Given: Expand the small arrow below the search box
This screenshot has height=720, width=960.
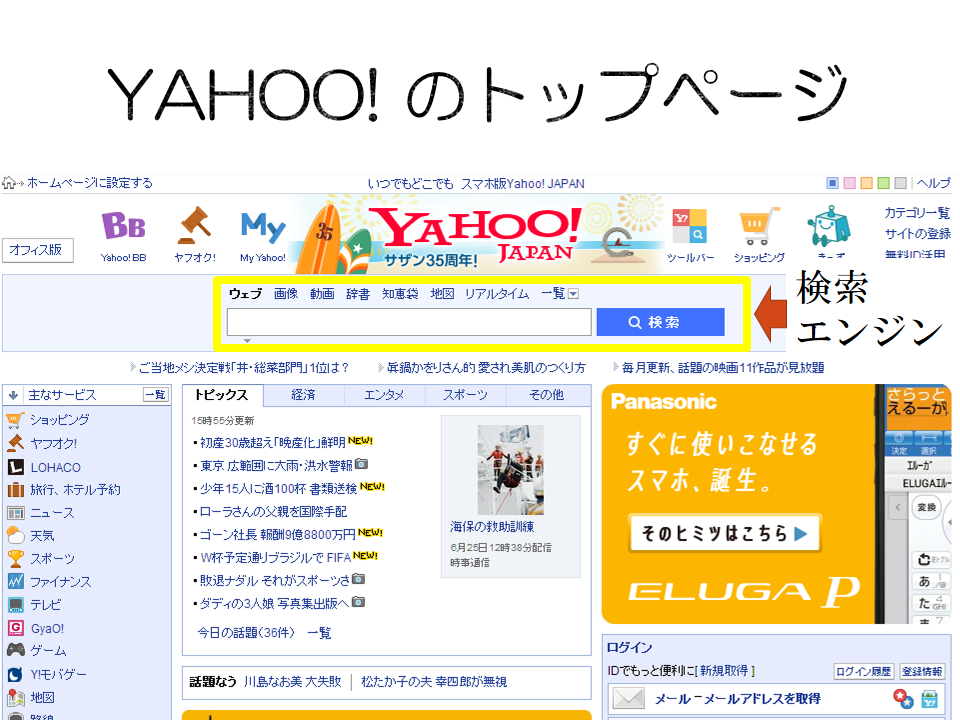Looking at the screenshot, I should (247, 340).
